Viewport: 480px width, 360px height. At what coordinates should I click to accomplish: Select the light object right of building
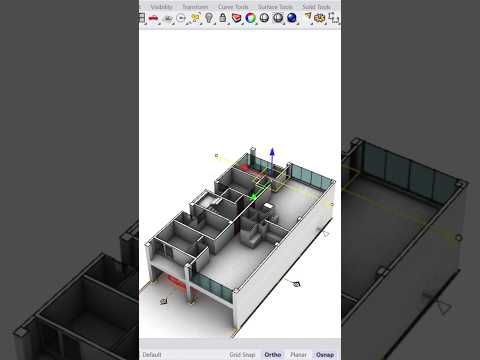(x=297, y=284)
